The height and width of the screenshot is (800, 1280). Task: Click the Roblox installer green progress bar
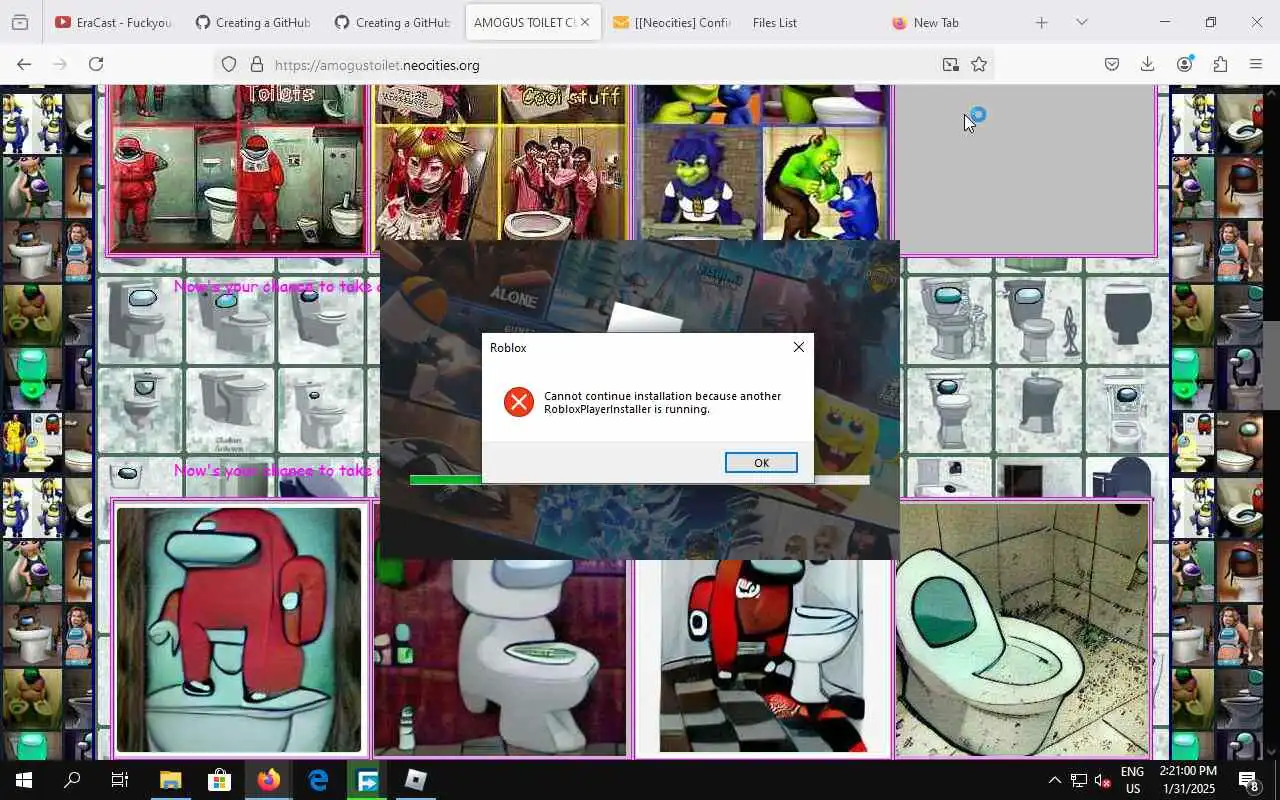coord(445,480)
